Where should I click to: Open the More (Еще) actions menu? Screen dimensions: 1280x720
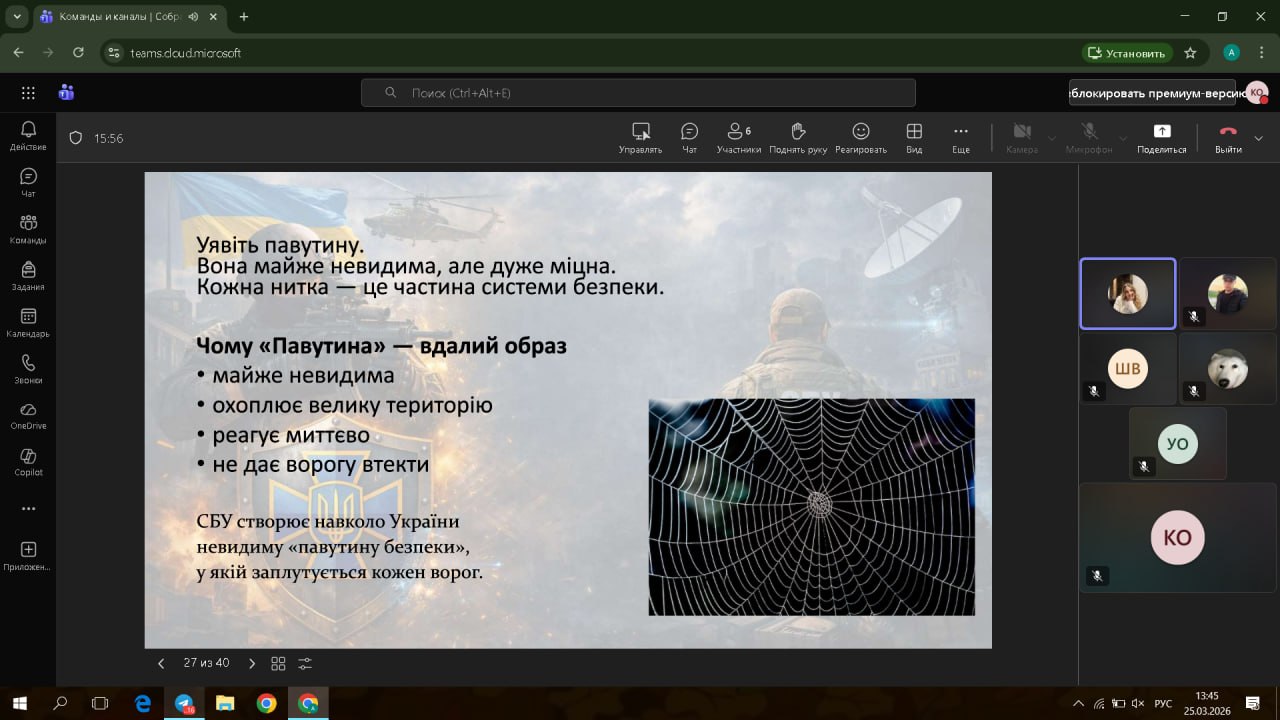[x=960, y=137]
